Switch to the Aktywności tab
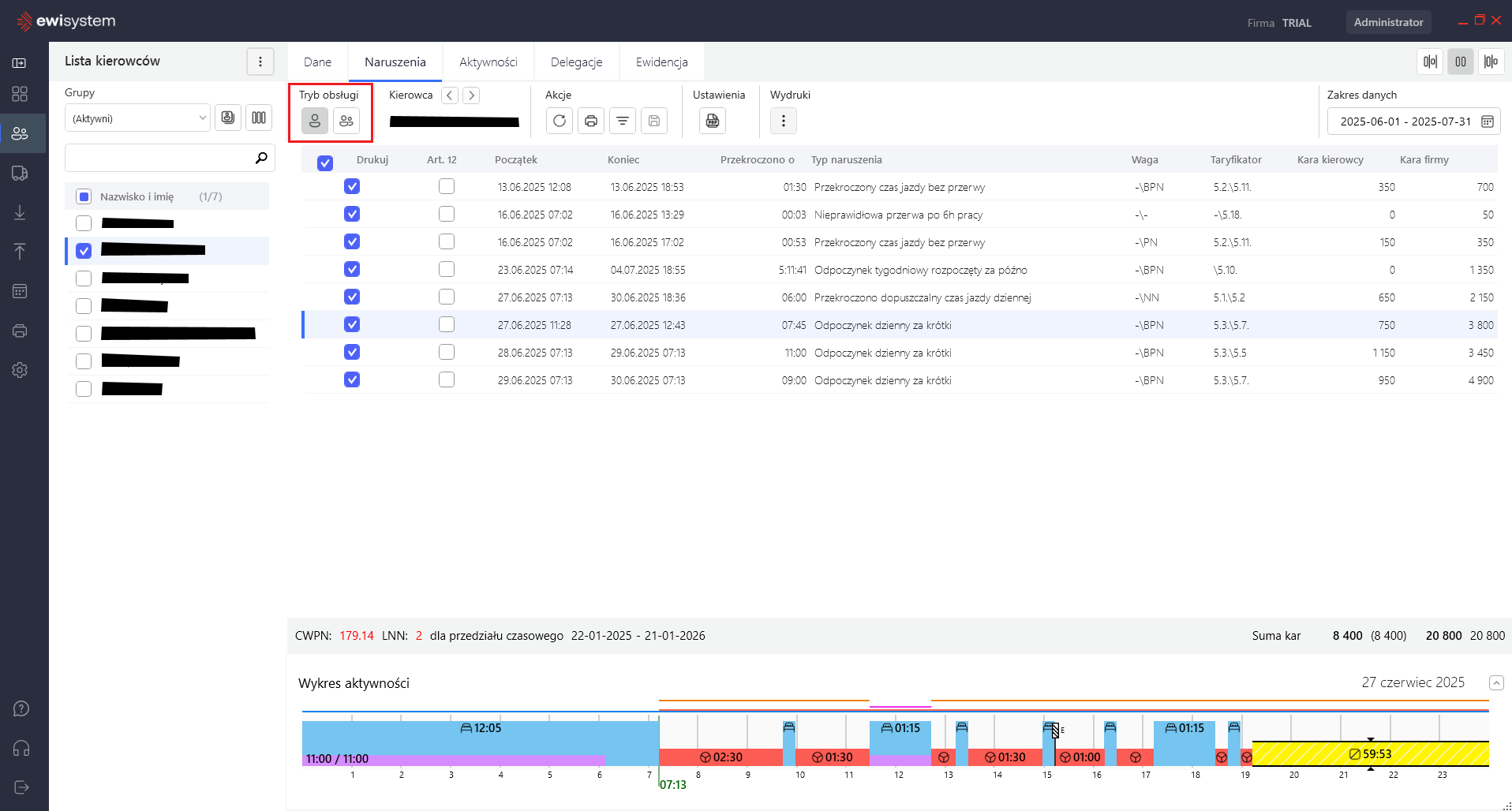The height and width of the screenshot is (811, 1512). pyautogui.click(x=488, y=62)
